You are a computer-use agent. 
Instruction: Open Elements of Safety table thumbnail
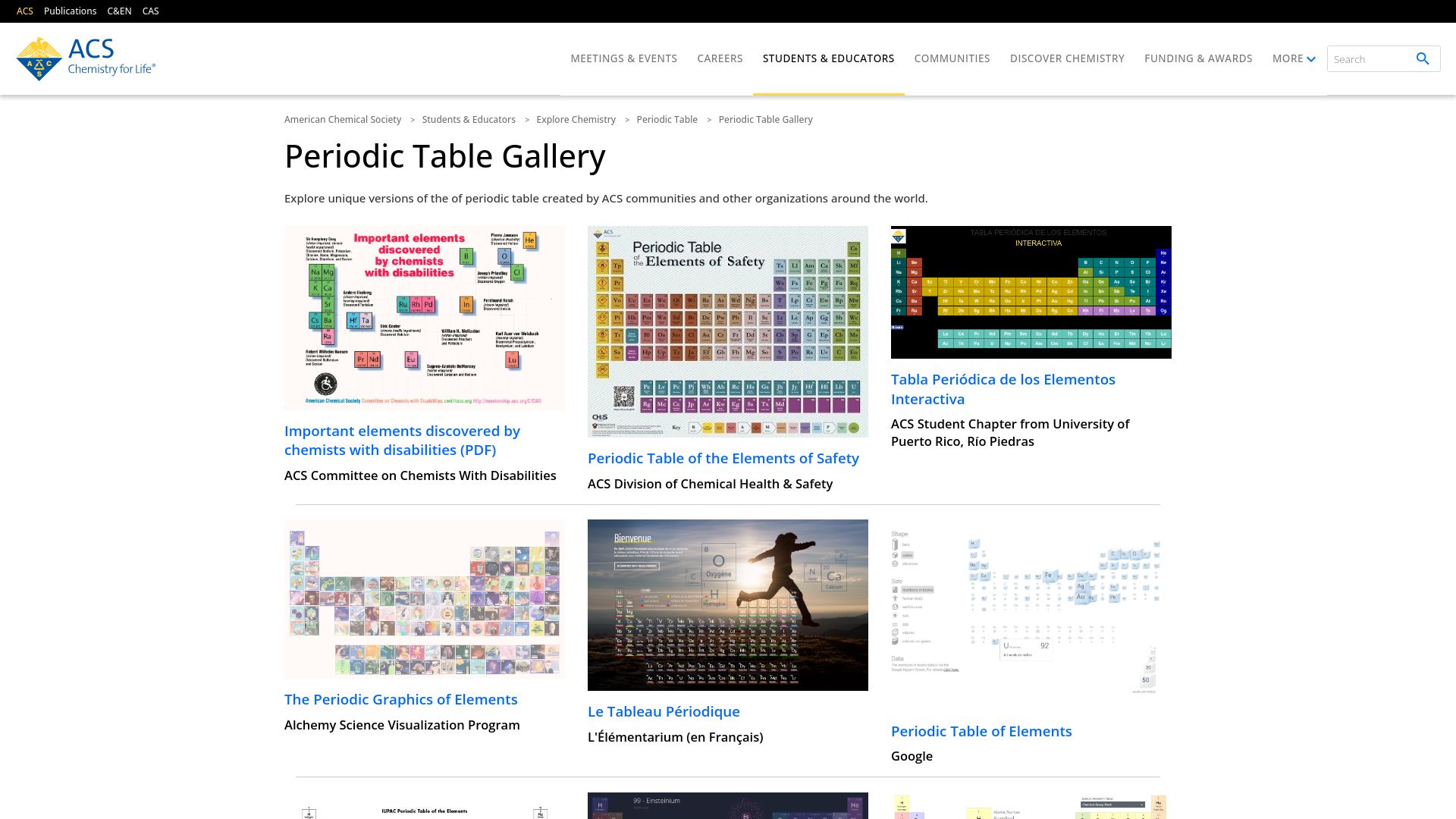728,331
